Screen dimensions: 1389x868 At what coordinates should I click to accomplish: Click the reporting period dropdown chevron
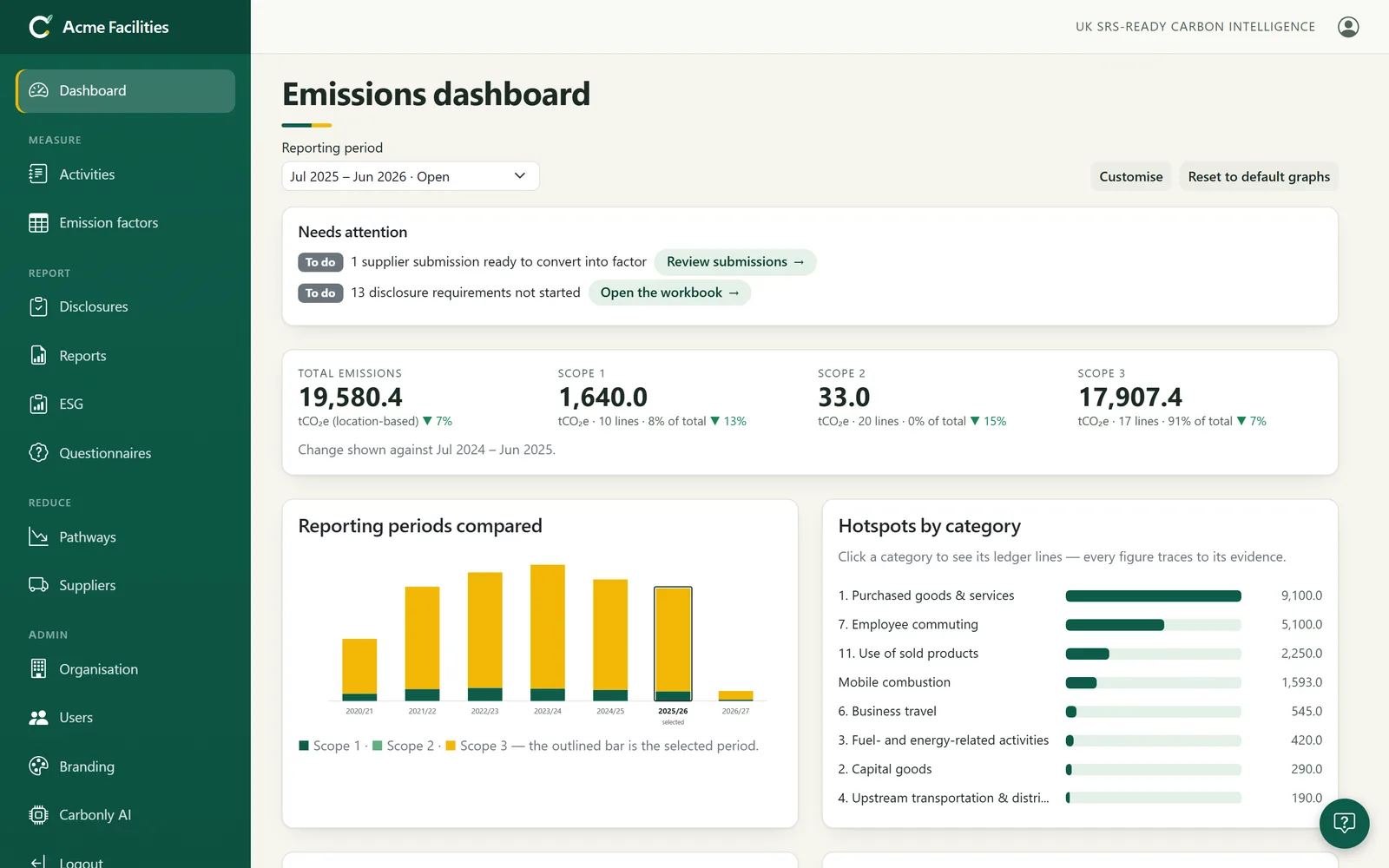tap(520, 175)
